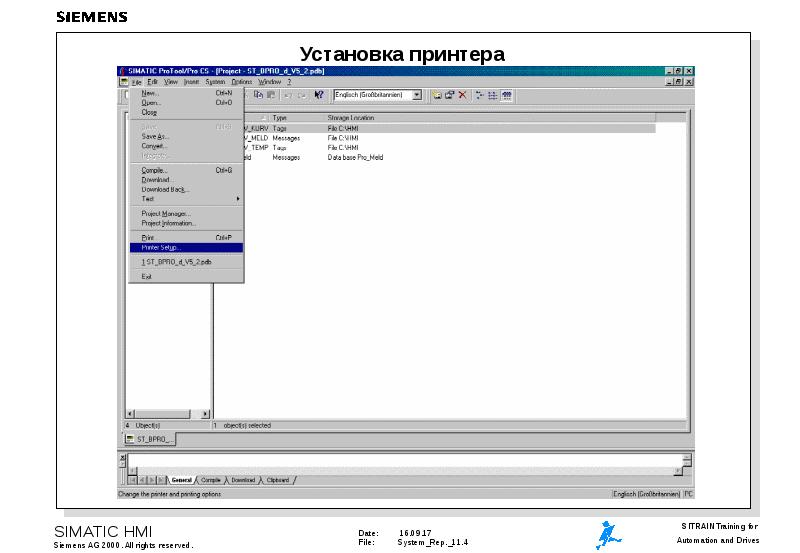Switch to details list view icon
The height and width of the screenshot is (553, 800).
493,95
